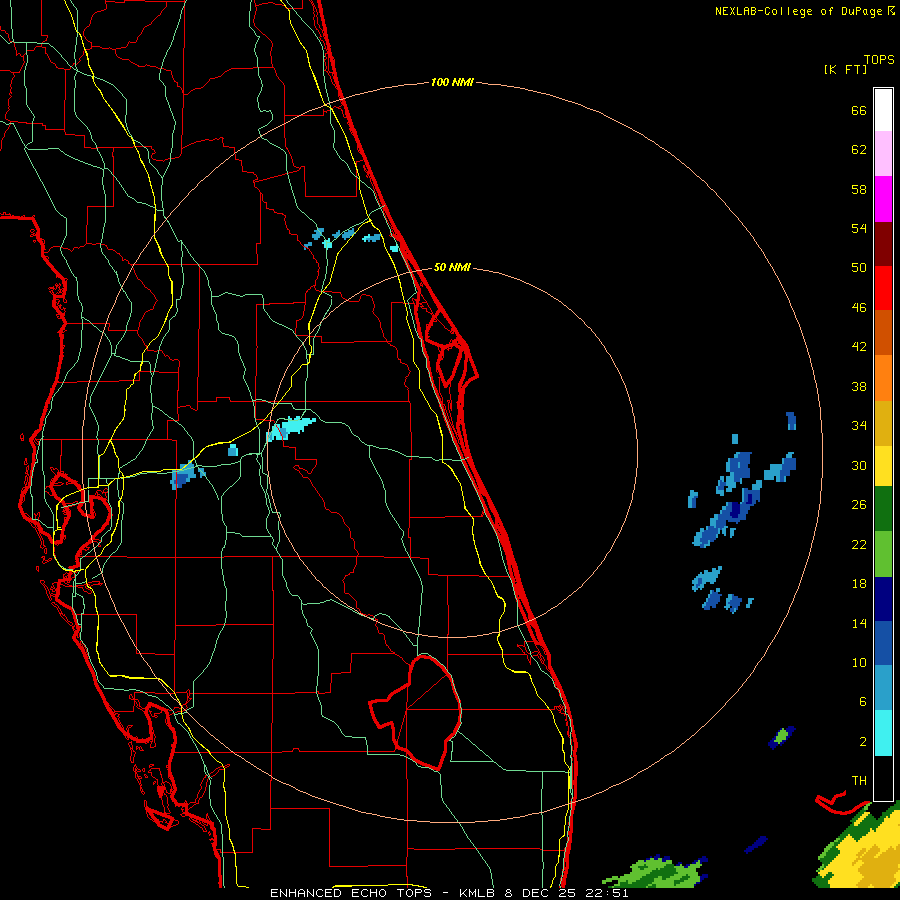Click the gold 38 kft legend swatch
Viewport: 900px width, 900px height.
pyautogui.click(x=883, y=423)
